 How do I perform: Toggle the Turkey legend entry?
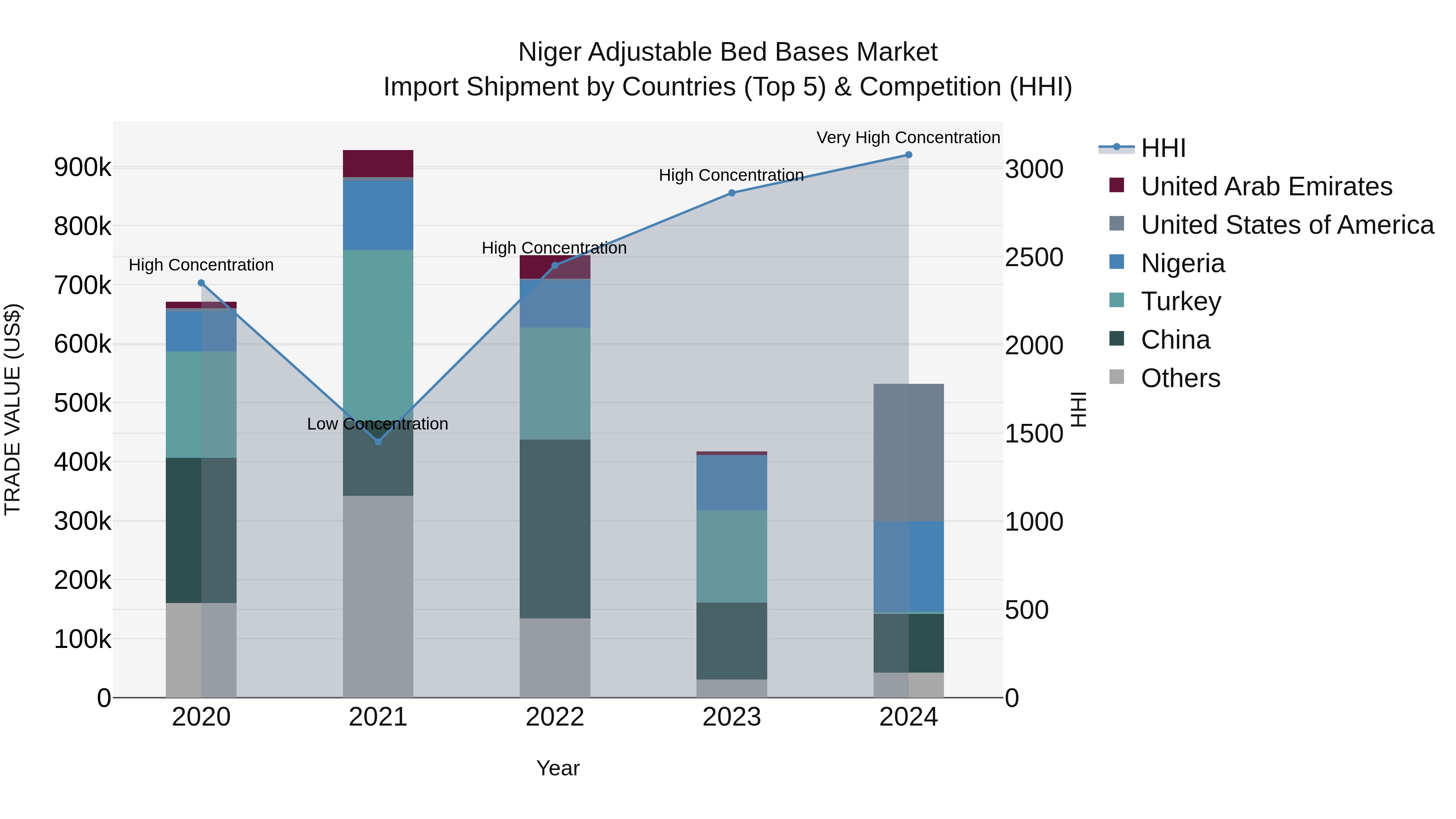[x=1166, y=301]
